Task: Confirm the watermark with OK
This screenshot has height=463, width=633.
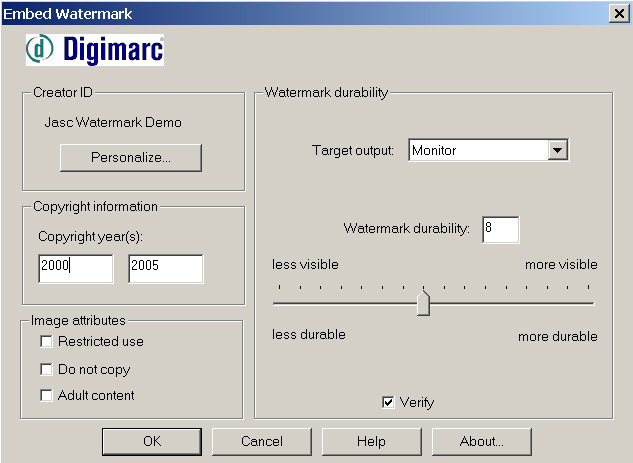Action: pyautogui.click(x=152, y=441)
